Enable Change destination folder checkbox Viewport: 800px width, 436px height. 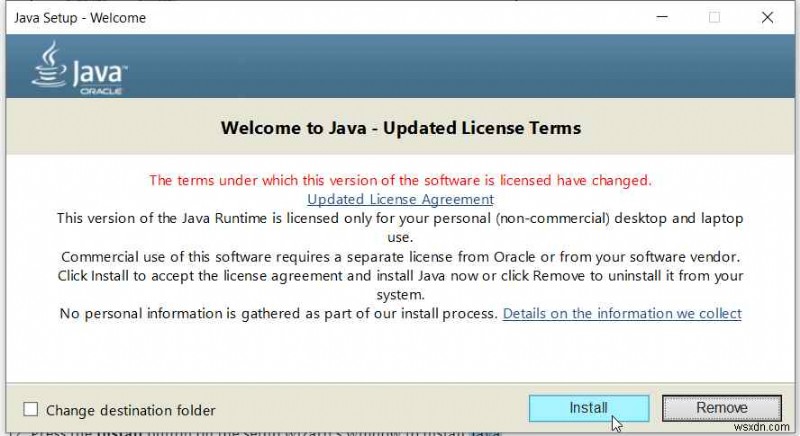(31, 409)
